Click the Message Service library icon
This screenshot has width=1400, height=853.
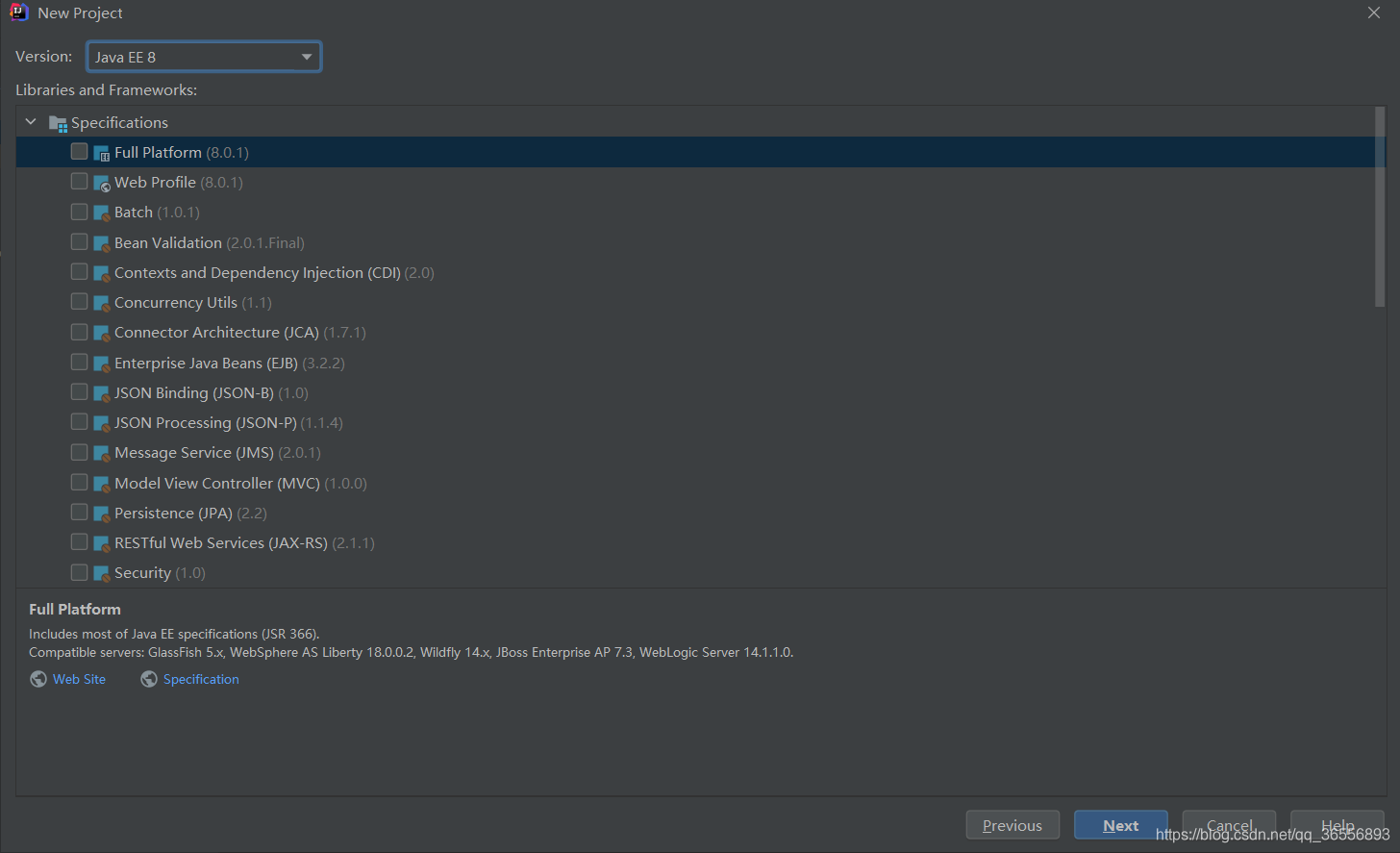(x=102, y=453)
